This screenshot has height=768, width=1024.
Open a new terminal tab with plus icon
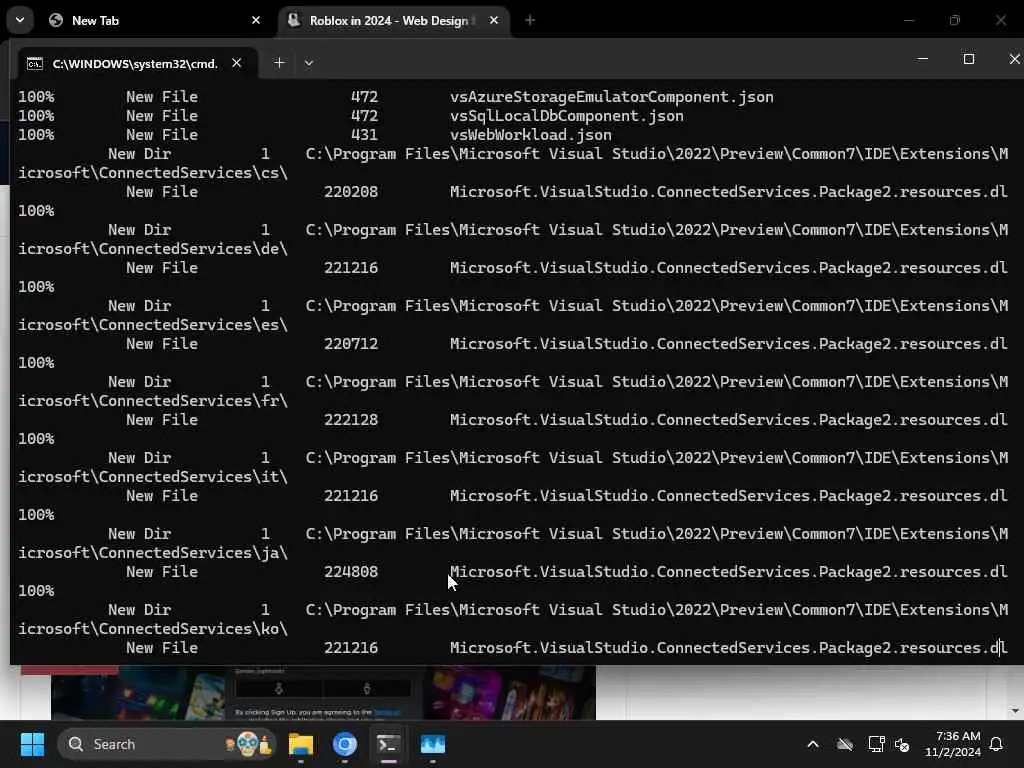click(279, 63)
